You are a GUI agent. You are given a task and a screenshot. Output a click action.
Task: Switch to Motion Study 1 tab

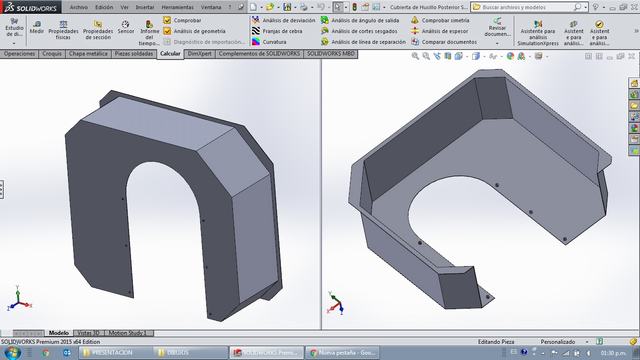tap(127, 333)
